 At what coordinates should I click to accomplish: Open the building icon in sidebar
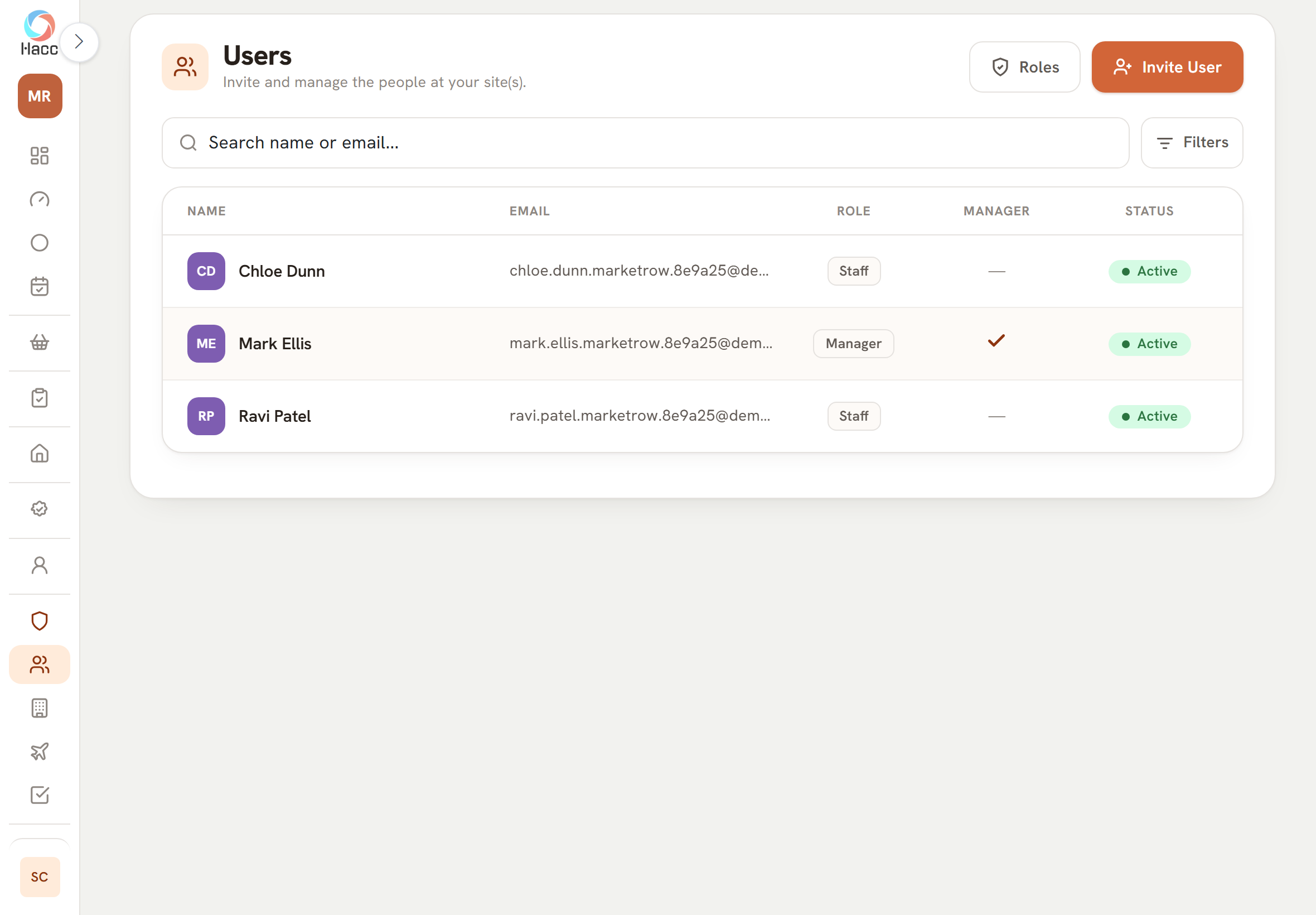[40, 708]
